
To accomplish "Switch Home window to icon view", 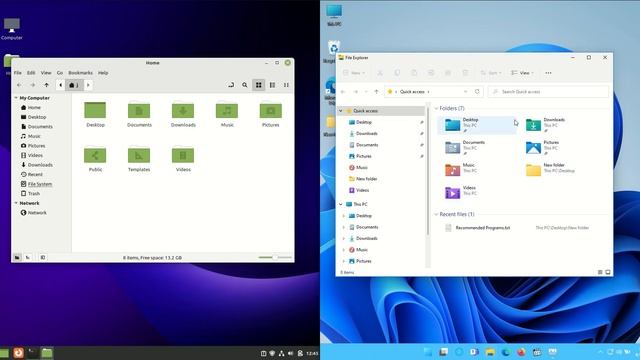I will click(258, 85).
